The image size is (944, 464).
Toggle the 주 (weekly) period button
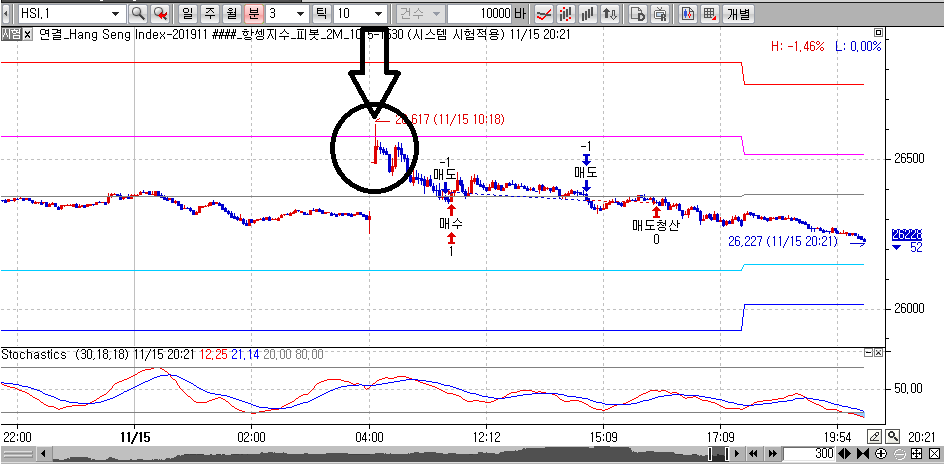pyautogui.click(x=209, y=14)
